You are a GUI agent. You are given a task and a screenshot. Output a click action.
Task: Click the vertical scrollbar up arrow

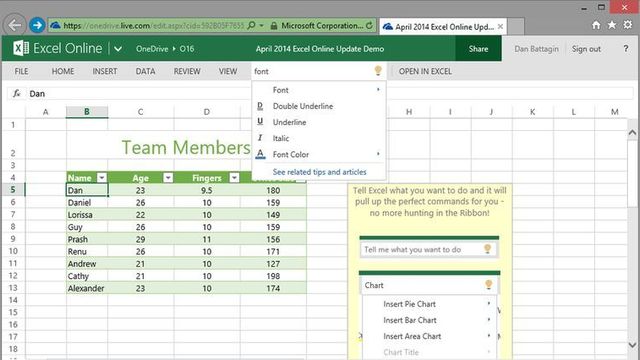pyautogui.click(x=632, y=132)
